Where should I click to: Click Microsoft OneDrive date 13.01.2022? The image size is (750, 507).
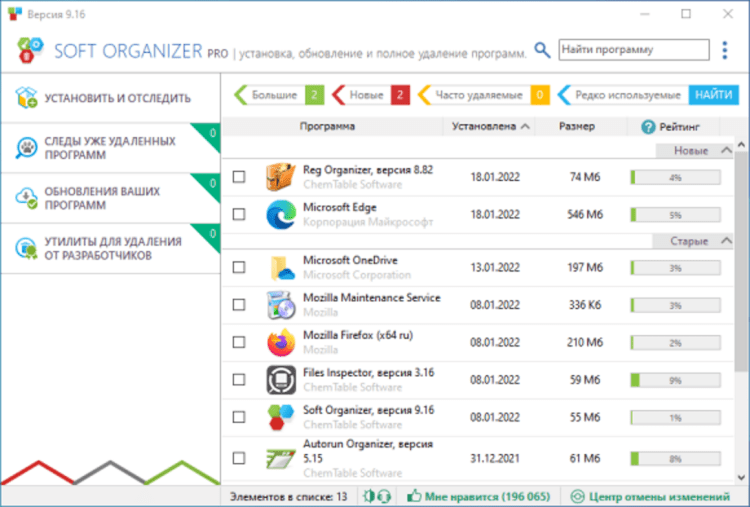coord(495,267)
